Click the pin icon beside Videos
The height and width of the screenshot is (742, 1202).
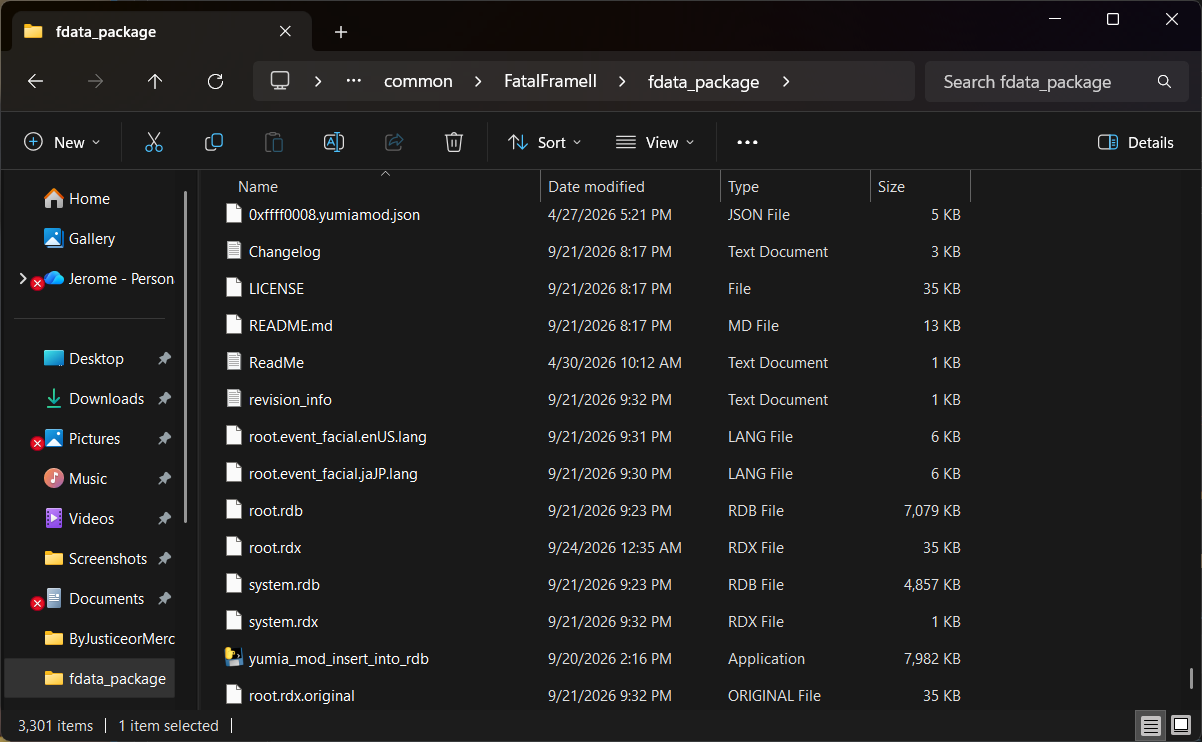pyautogui.click(x=164, y=518)
